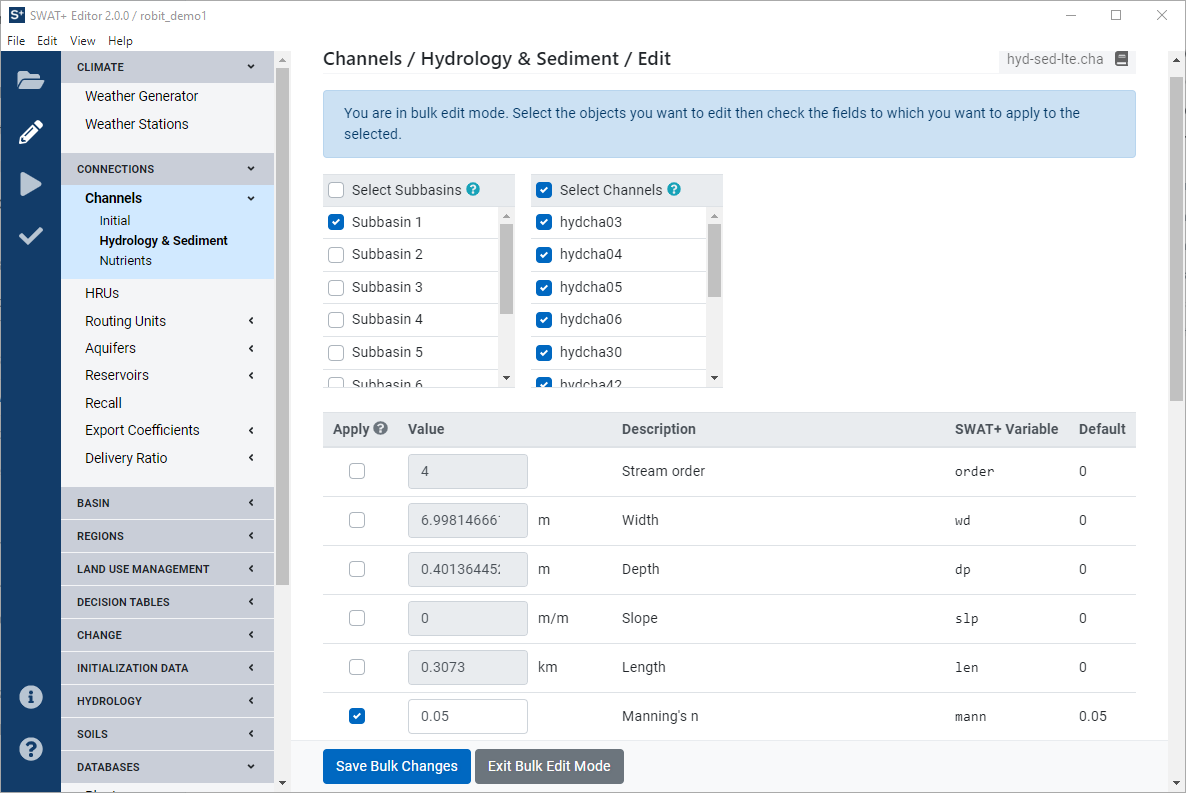Uncheck the hydcha04 channel checkbox

[544, 255]
